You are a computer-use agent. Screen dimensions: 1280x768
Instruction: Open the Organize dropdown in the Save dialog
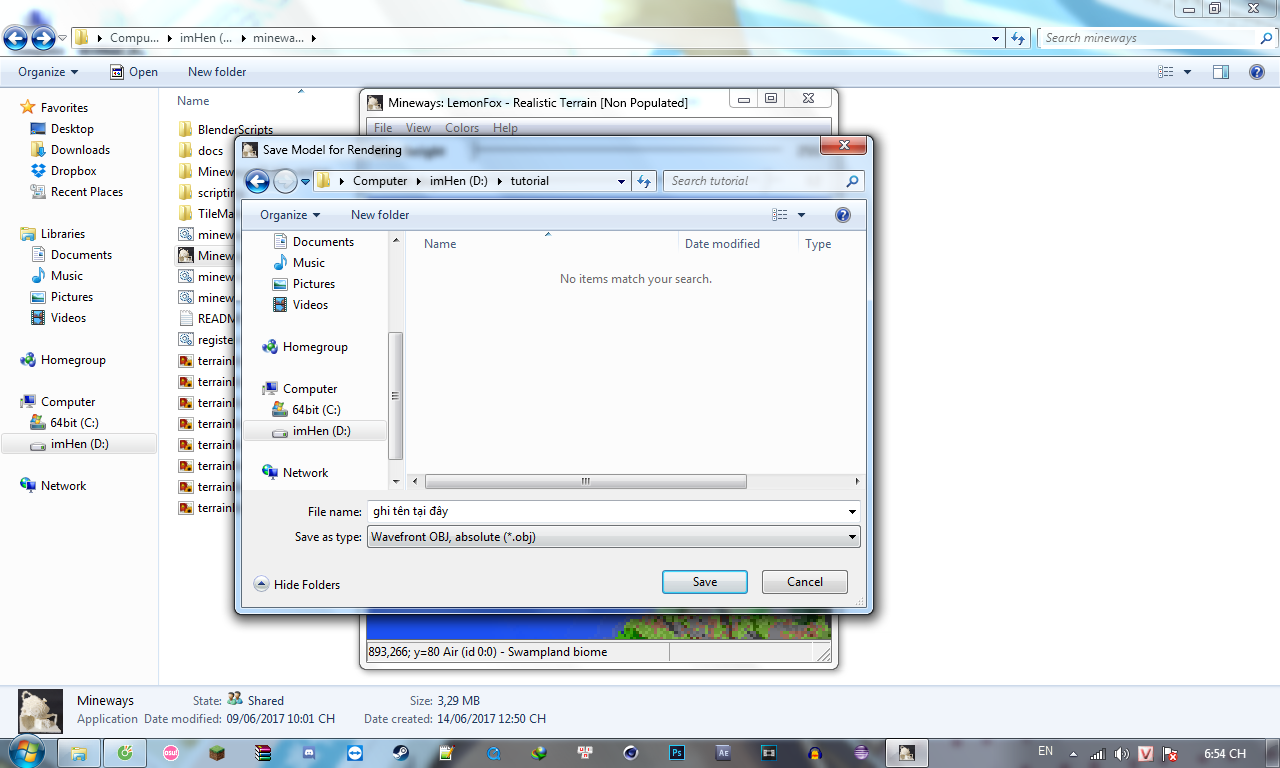(290, 215)
